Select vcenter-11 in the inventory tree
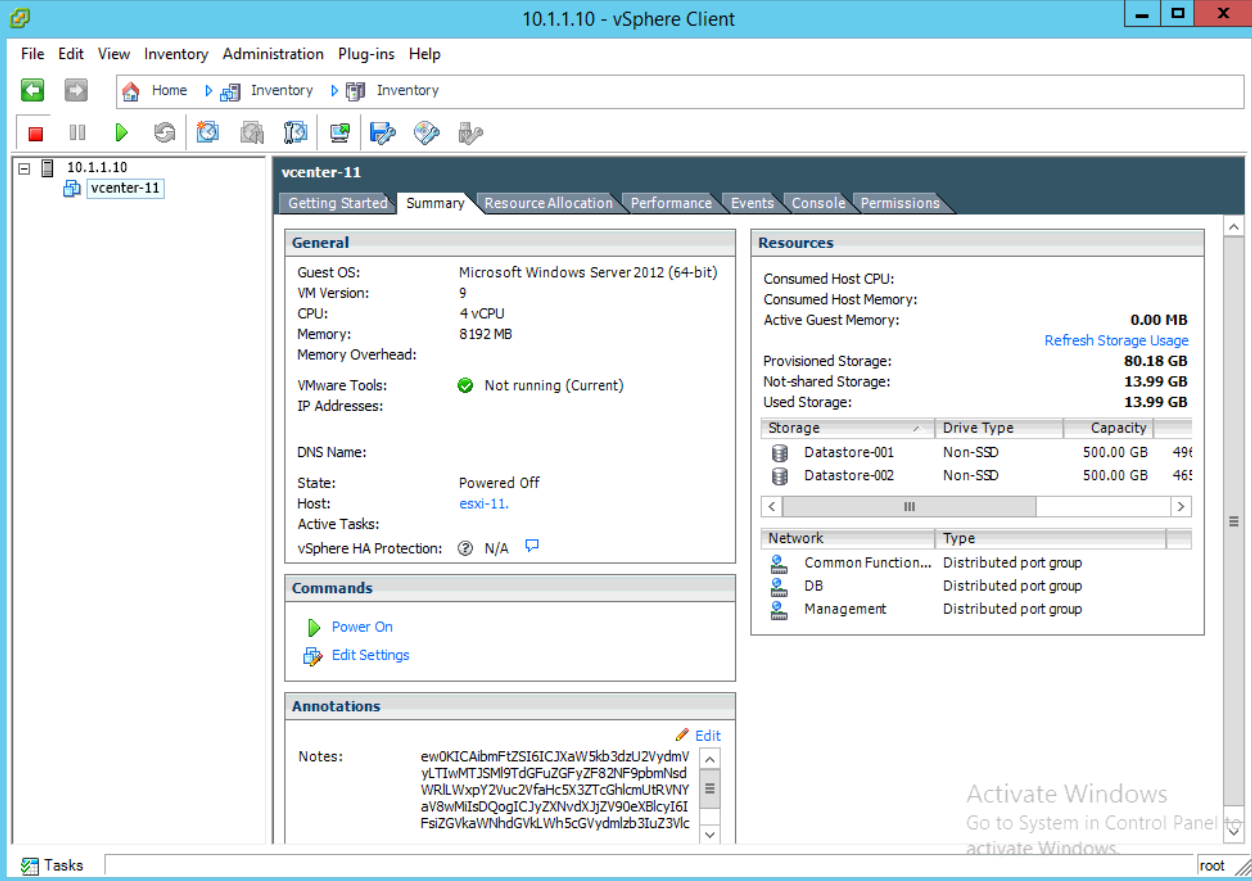The width and height of the screenshot is (1252, 881). tap(125, 188)
